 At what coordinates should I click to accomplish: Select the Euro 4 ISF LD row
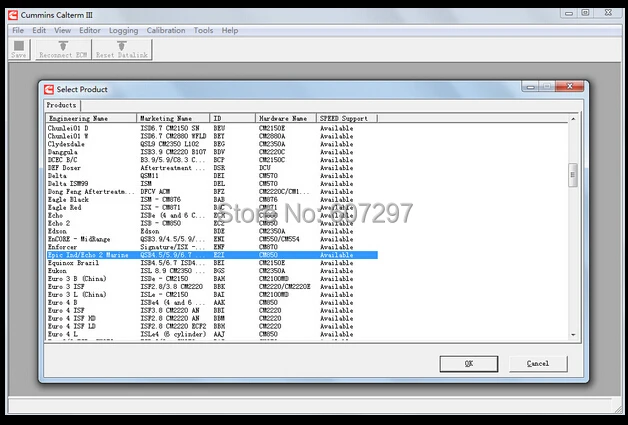click(212, 326)
